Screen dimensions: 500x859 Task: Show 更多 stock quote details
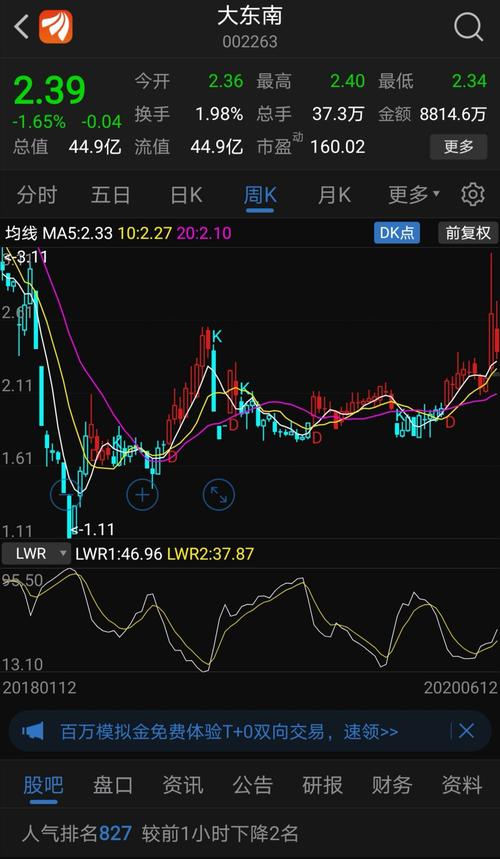tap(458, 146)
